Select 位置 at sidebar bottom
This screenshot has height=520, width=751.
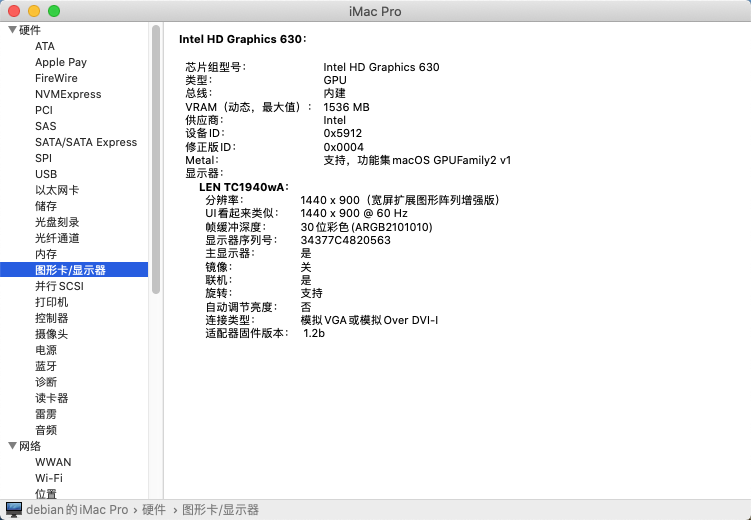pos(46,494)
